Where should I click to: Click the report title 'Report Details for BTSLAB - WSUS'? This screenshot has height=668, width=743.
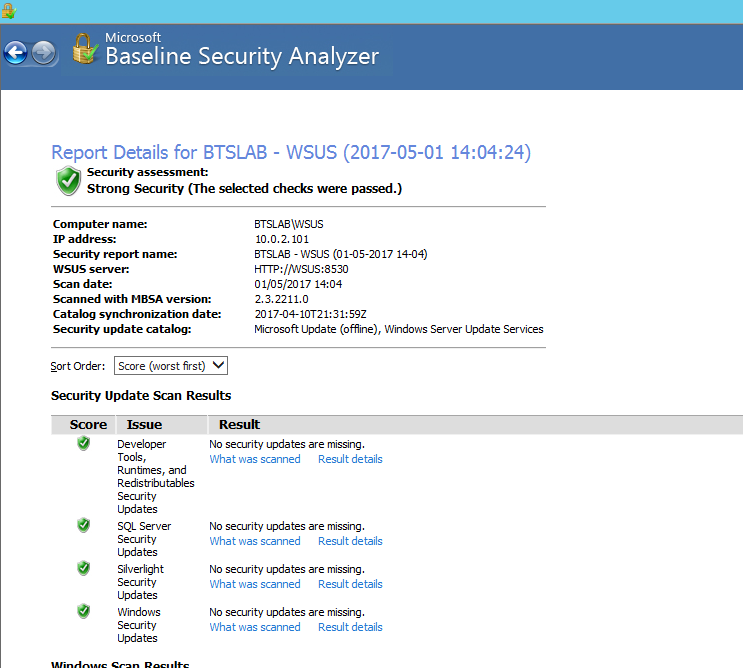pyautogui.click(x=291, y=153)
